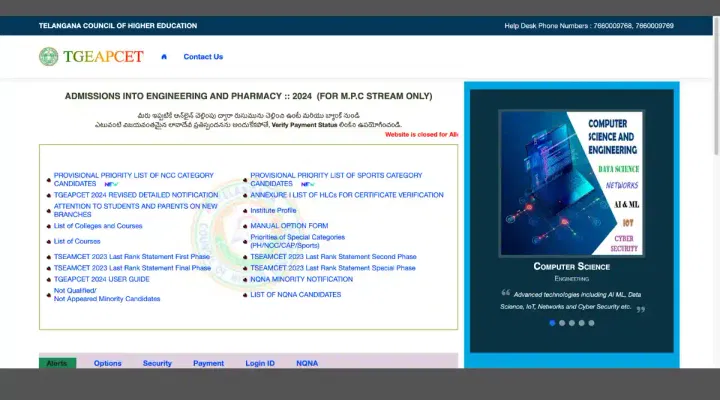Select fourth carousel slide dot
720x400 pixels.
pyautogui.click(x=581, y=323)
